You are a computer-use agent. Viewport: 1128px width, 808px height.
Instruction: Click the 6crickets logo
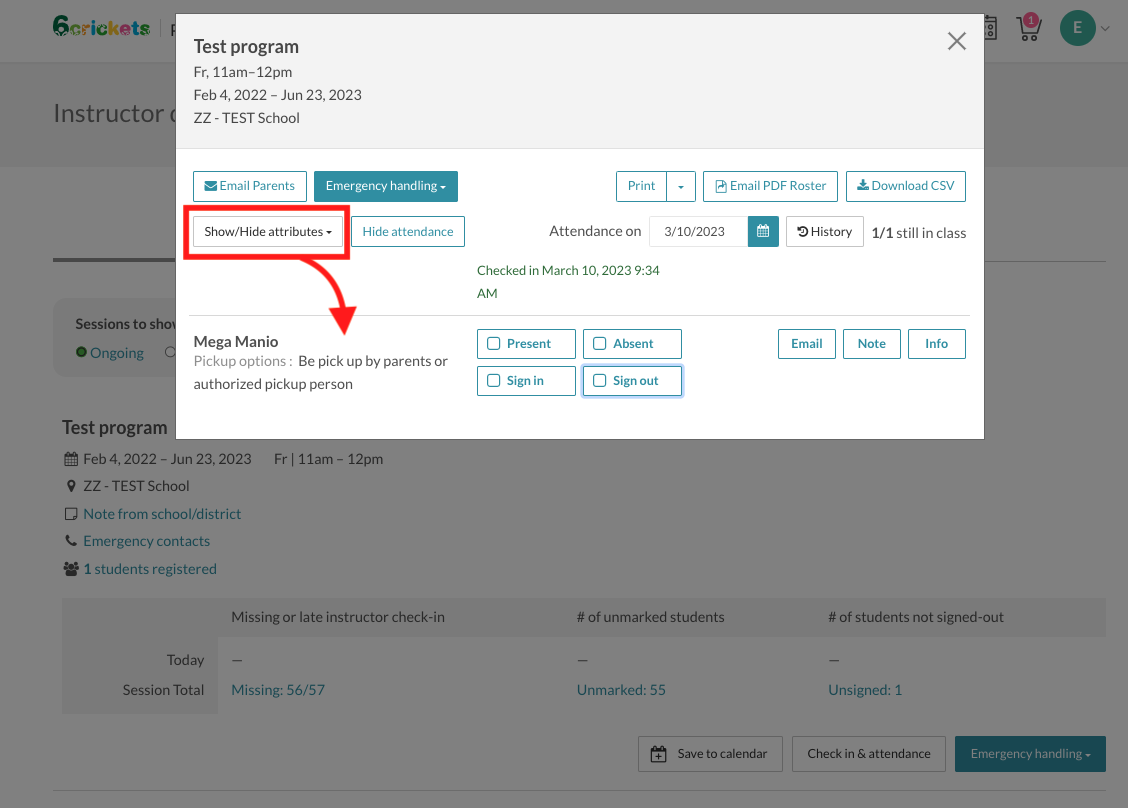101,27
